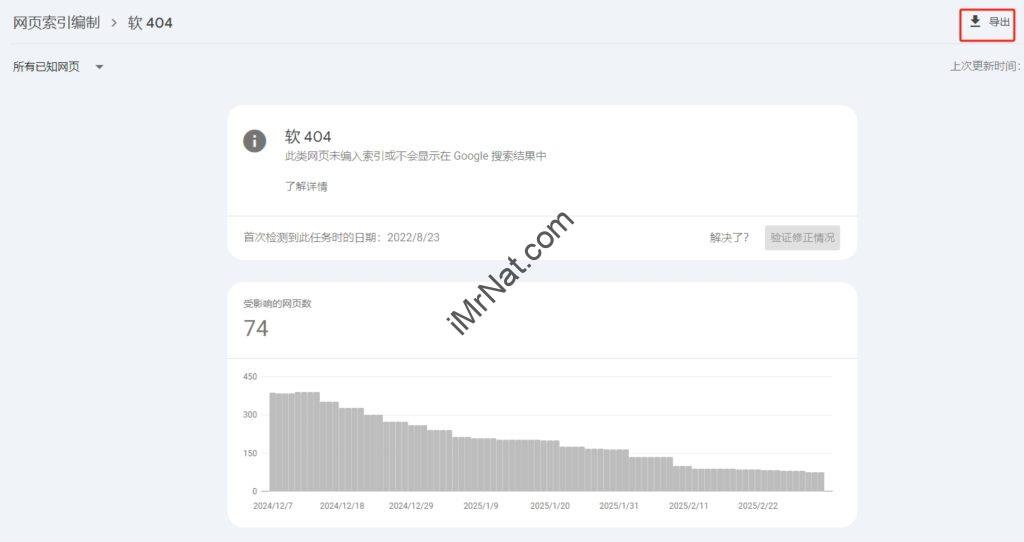Select the 受影响的网页数 74 metric
This screenshot has height=542, width=1024.
277,320
